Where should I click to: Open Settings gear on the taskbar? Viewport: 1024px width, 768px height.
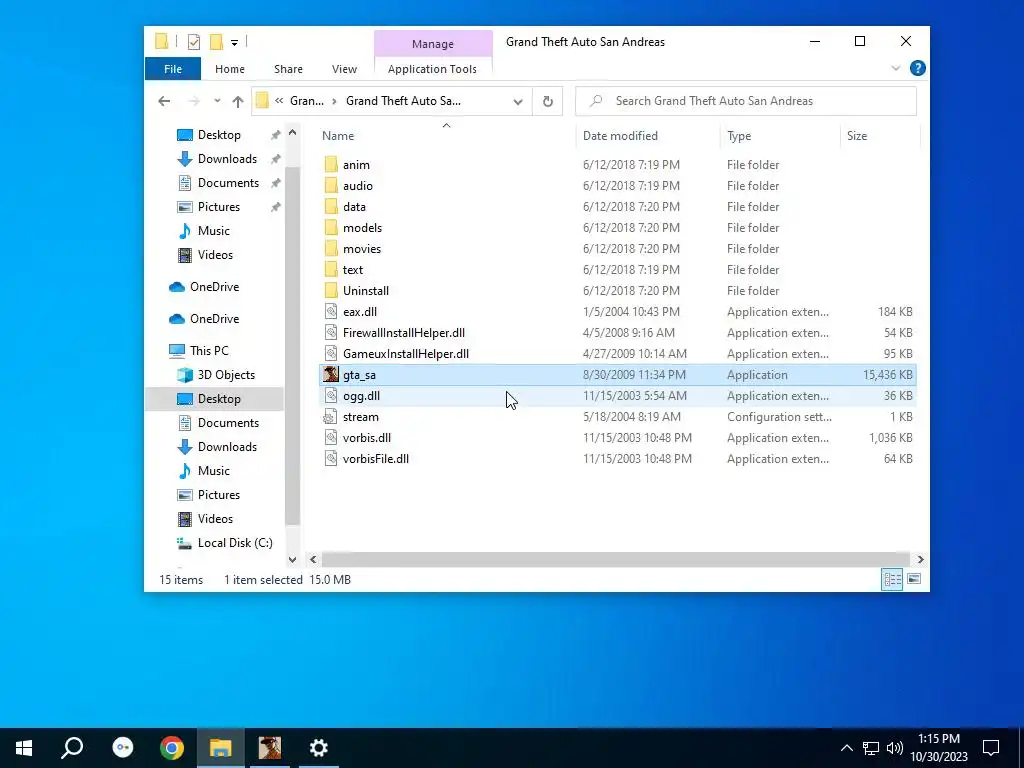click(x=318, y=748)
